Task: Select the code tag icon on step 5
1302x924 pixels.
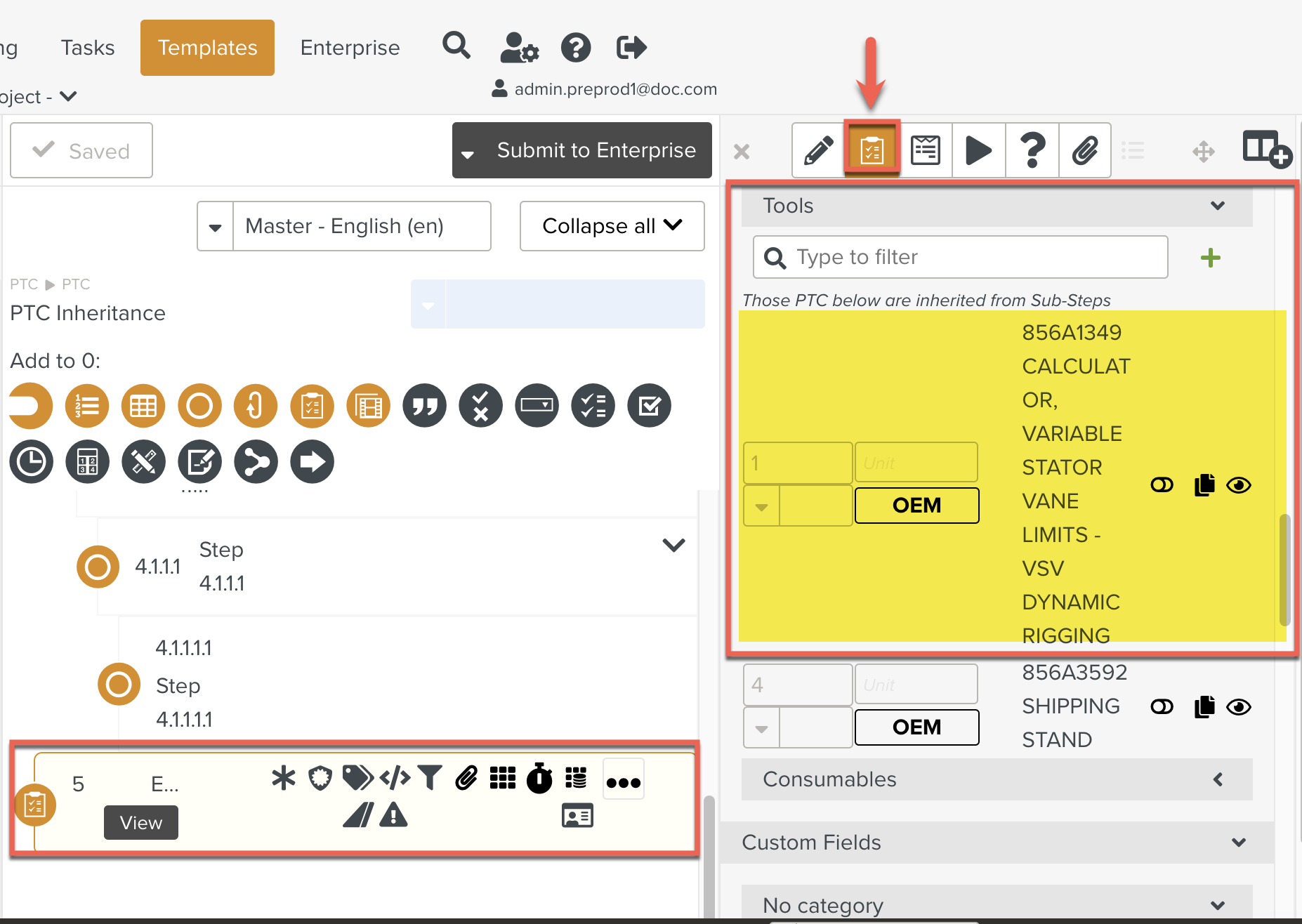Action: tap(395, 778)
